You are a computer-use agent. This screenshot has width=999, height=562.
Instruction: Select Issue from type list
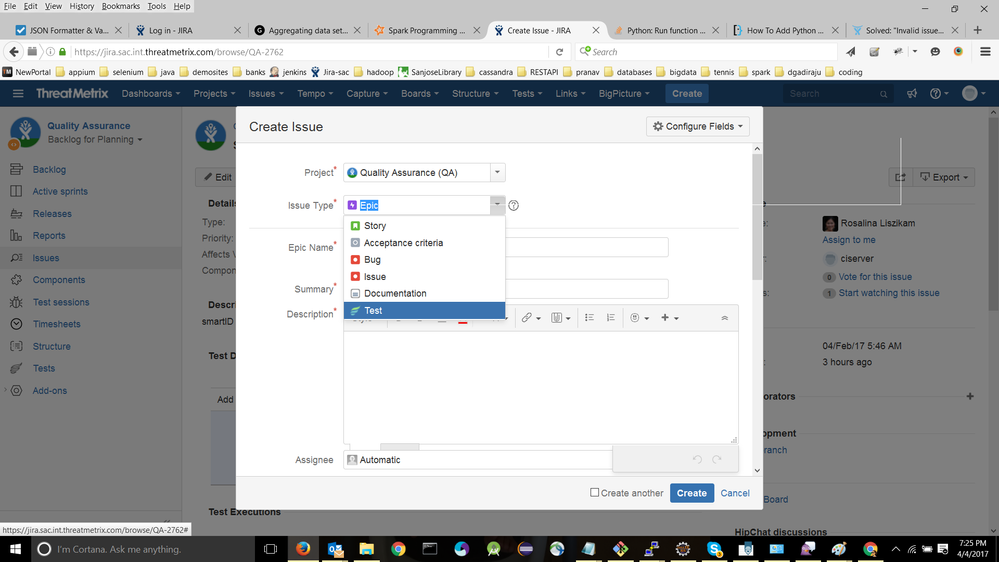(x=424, y=277)
